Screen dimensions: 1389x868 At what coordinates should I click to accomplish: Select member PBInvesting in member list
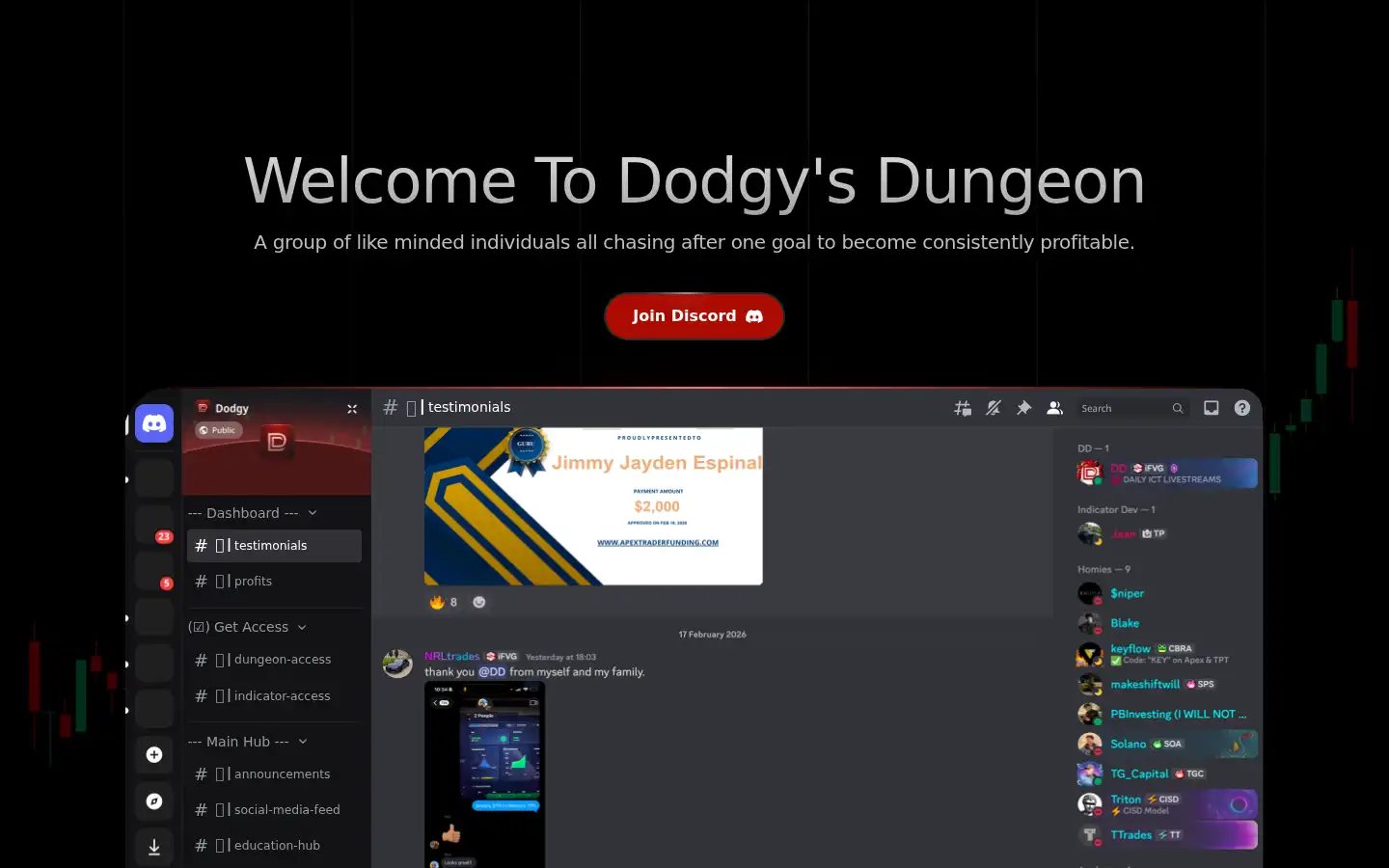[x=1166, y=715]
